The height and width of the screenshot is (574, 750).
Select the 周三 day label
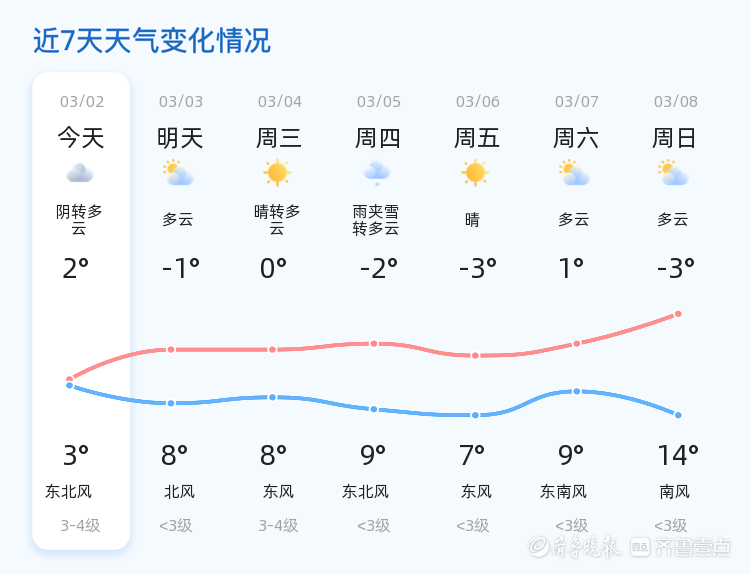click(x=279, y=138)
